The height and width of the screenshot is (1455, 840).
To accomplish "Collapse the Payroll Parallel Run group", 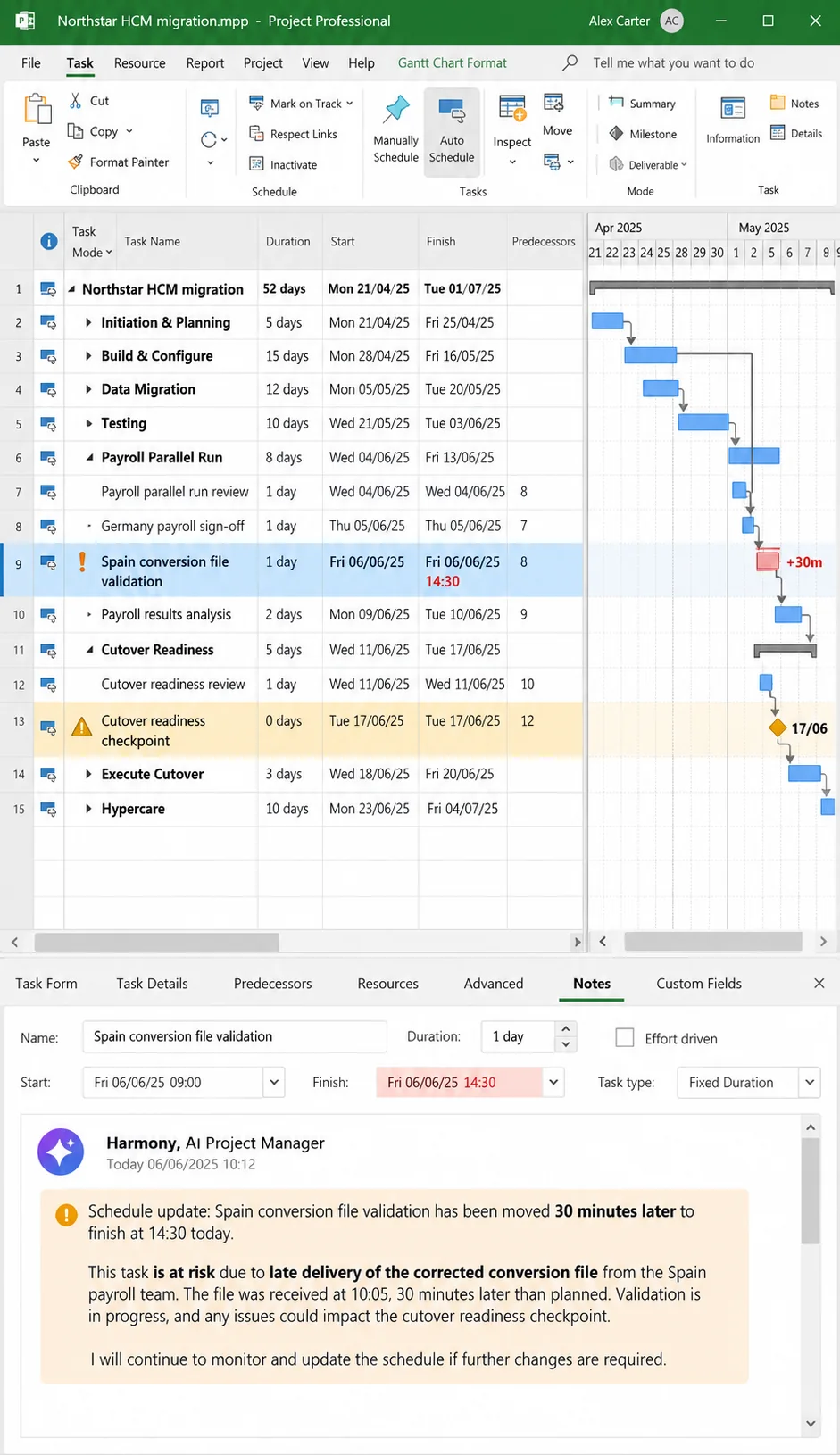I will [89, 457].
